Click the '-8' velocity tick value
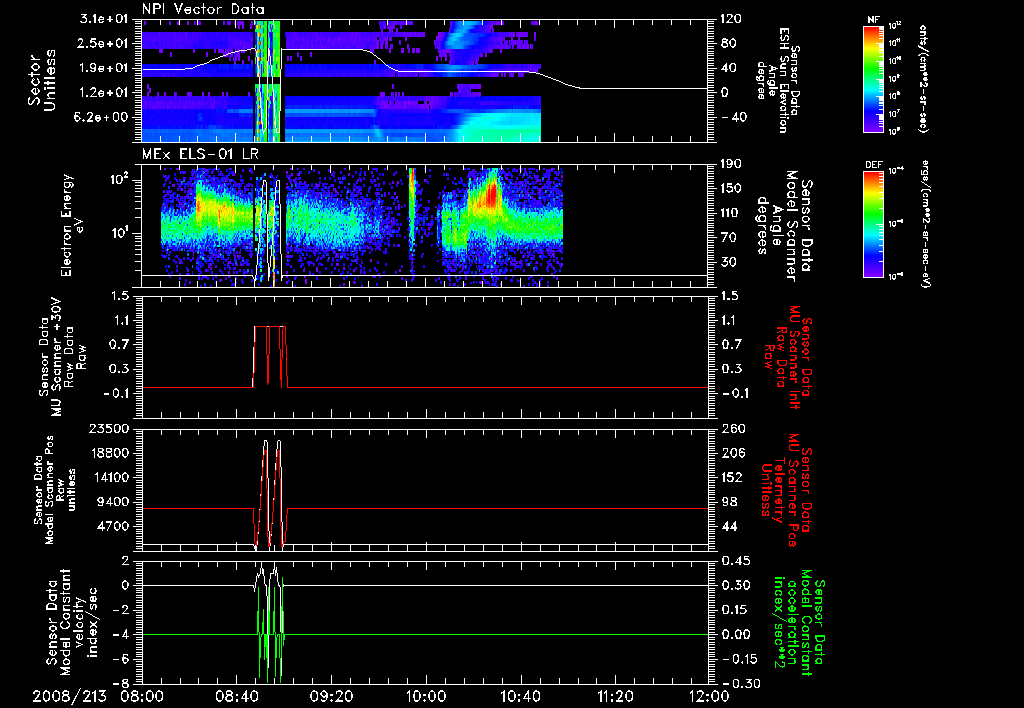The height and width of the screenshot is (708, 1024). tap(123, 683)
